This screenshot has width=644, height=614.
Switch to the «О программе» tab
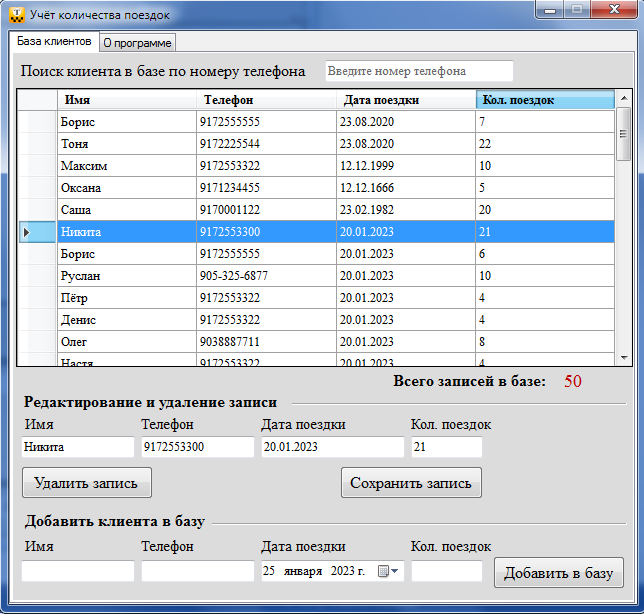point(138,43)
